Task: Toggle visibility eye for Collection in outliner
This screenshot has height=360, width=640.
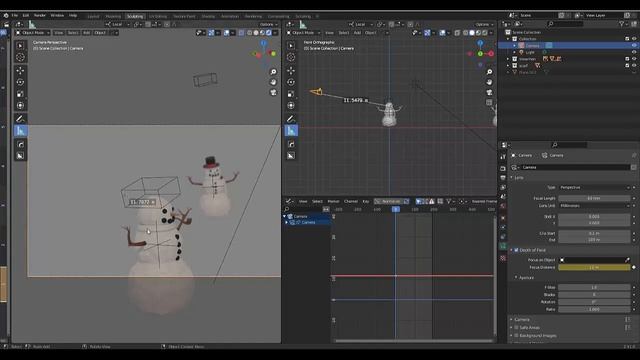Action: pos(634,39)
